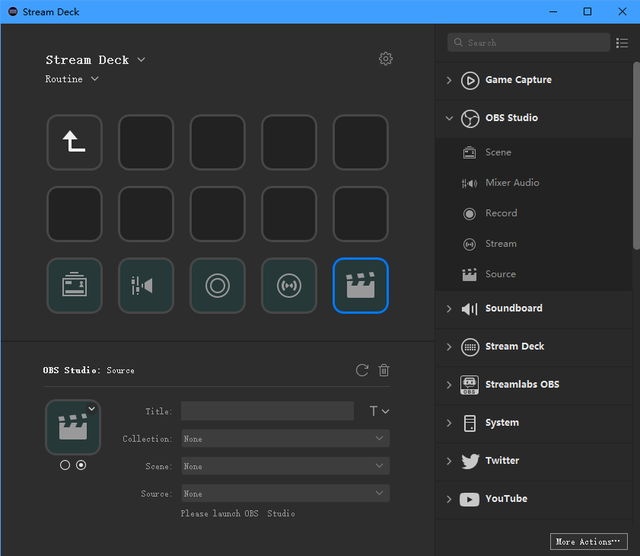
Task: Click the Source key icon preview thumbnail
Action: coord(73,427)
